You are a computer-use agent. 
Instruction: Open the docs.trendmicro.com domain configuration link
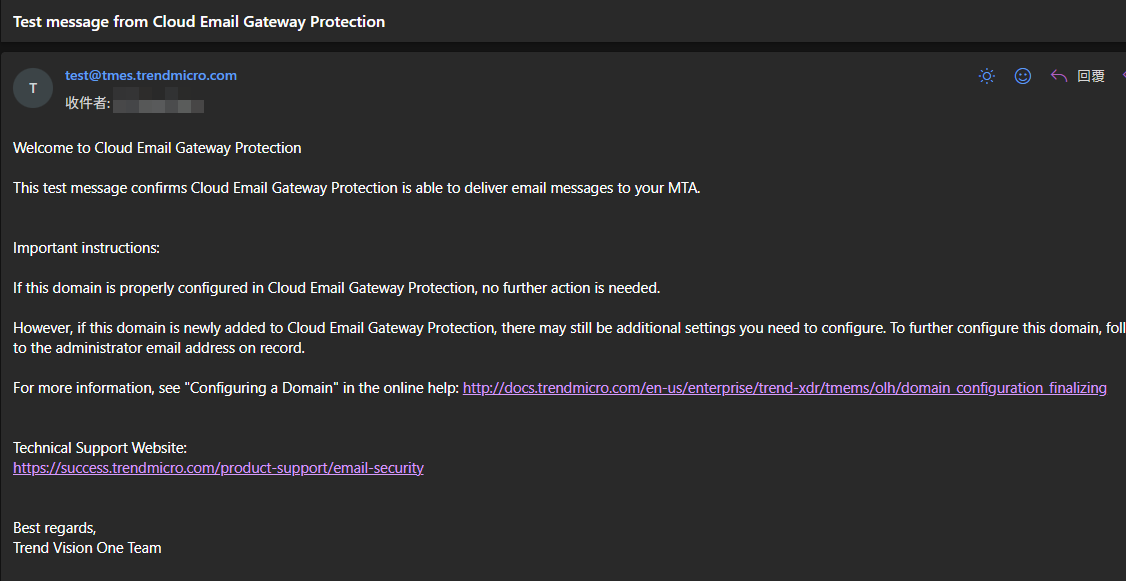pyautogui.click(x=784, y=388)
